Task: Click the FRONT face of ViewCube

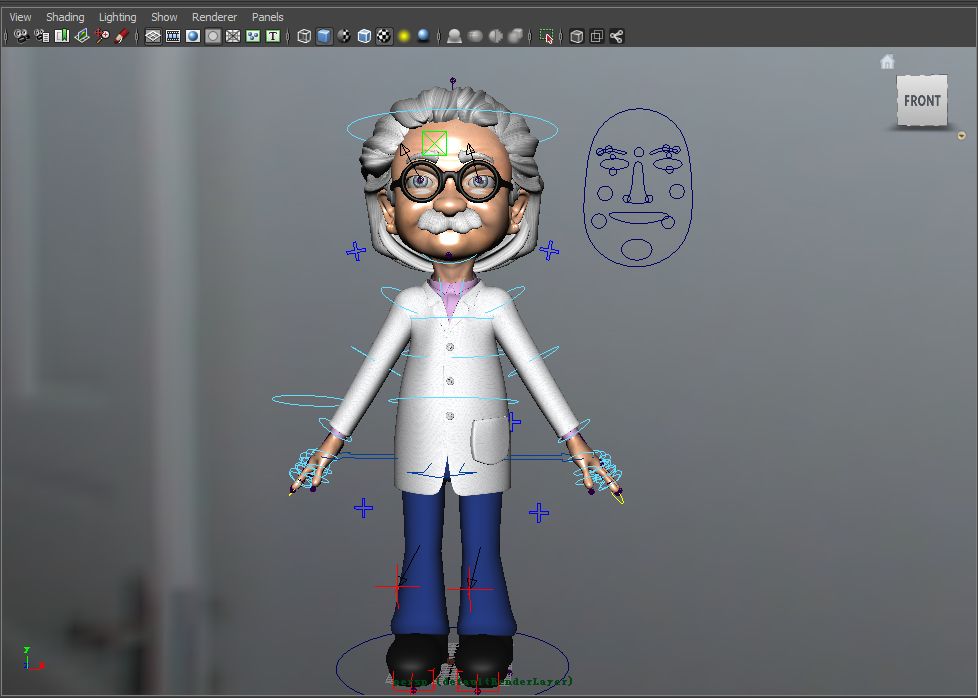Action: tap(922, 100)
